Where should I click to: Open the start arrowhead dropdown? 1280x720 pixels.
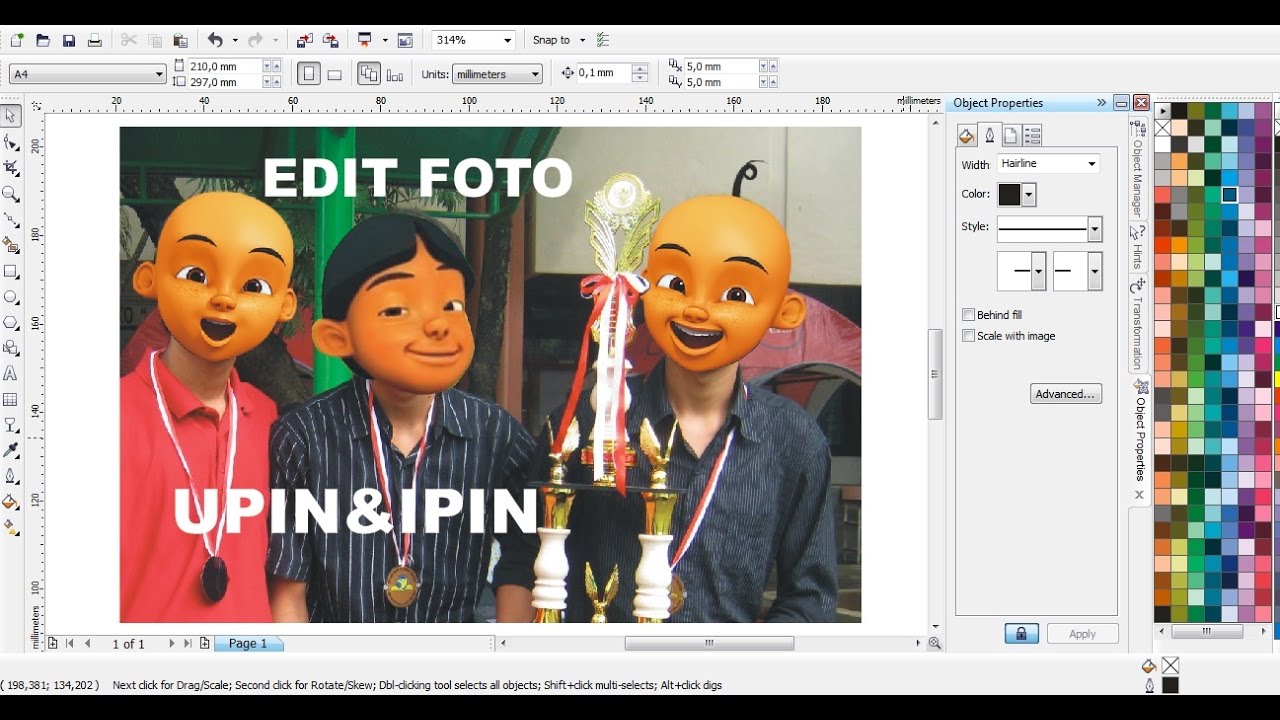click(x=1039, y=271)
